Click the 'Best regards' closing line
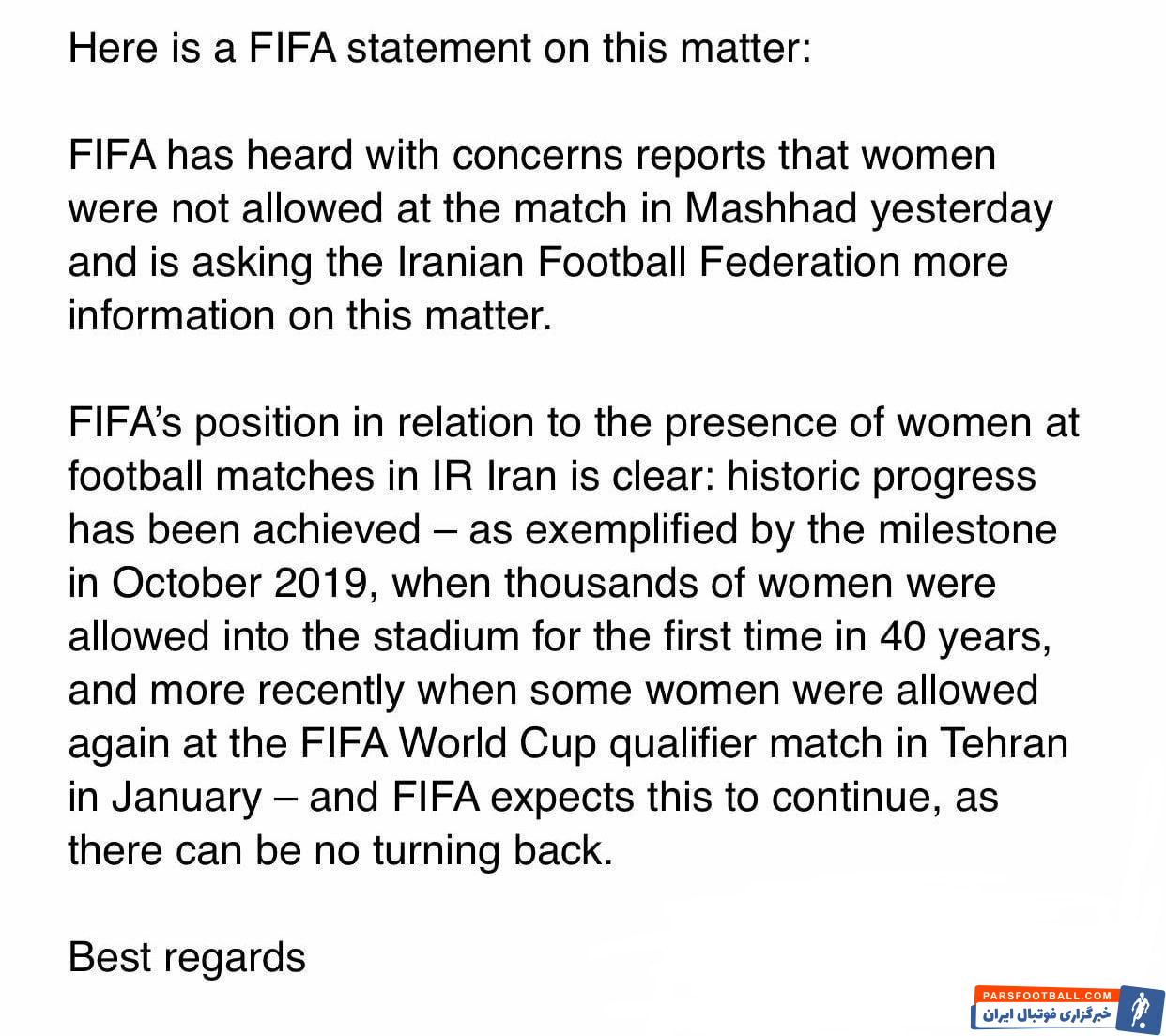 187,957
